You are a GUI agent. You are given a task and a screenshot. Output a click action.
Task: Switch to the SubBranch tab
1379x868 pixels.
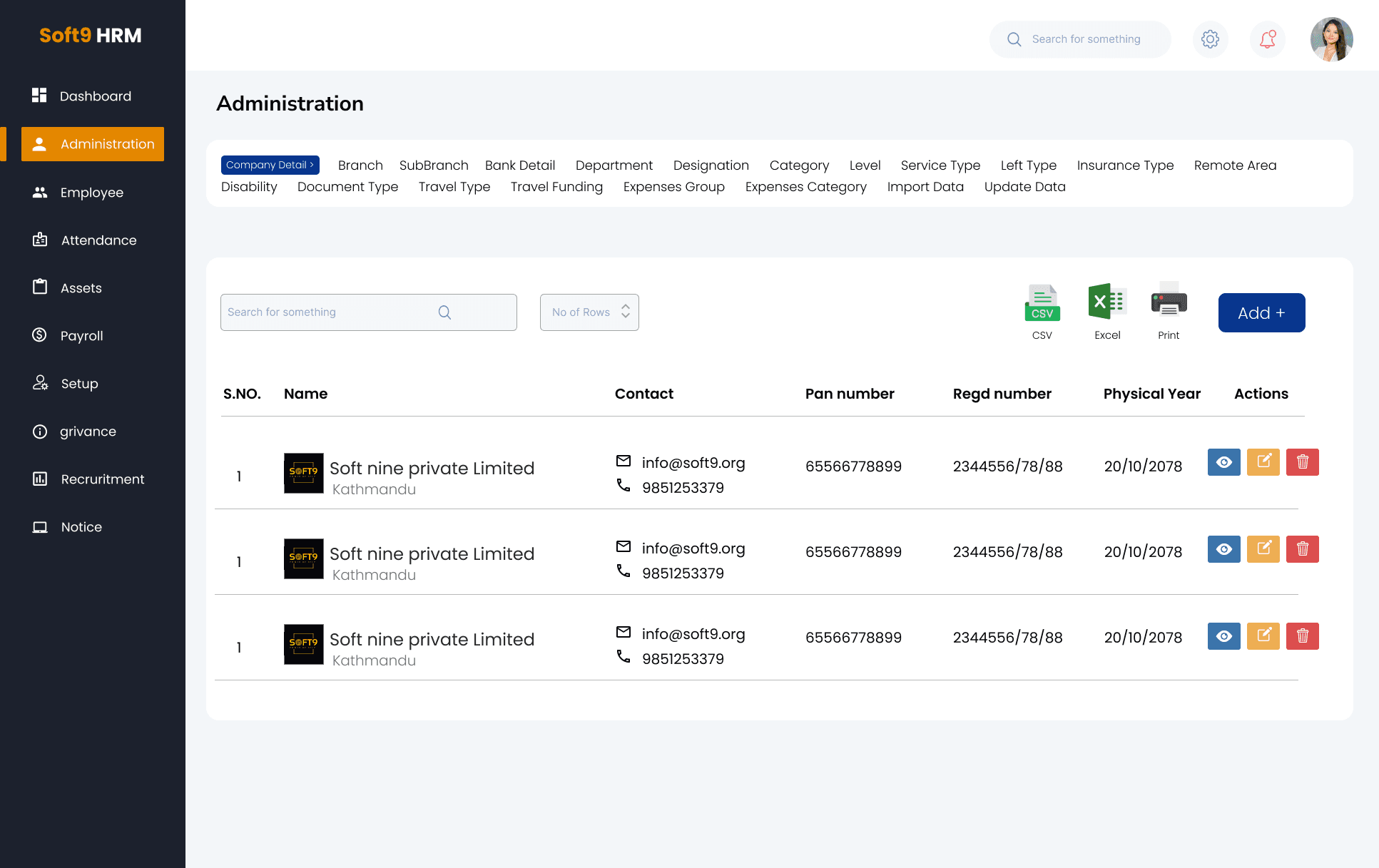(x=434, y=165)
